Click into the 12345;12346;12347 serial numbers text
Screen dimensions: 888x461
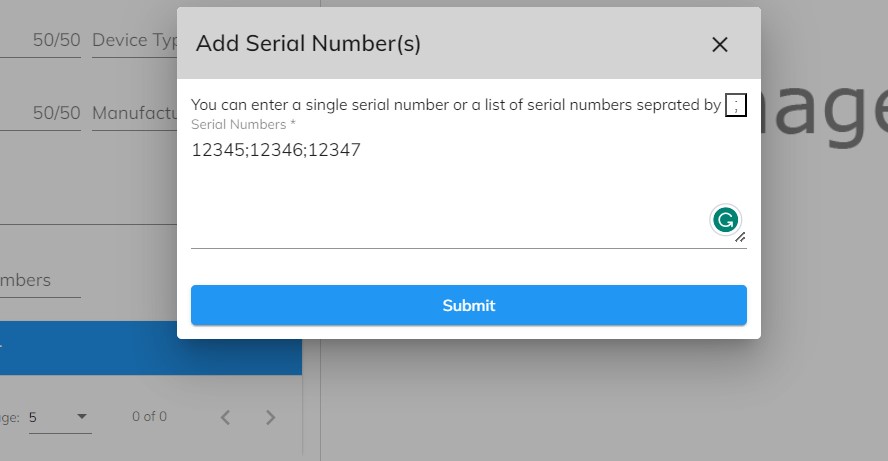(x=276, y=150)
